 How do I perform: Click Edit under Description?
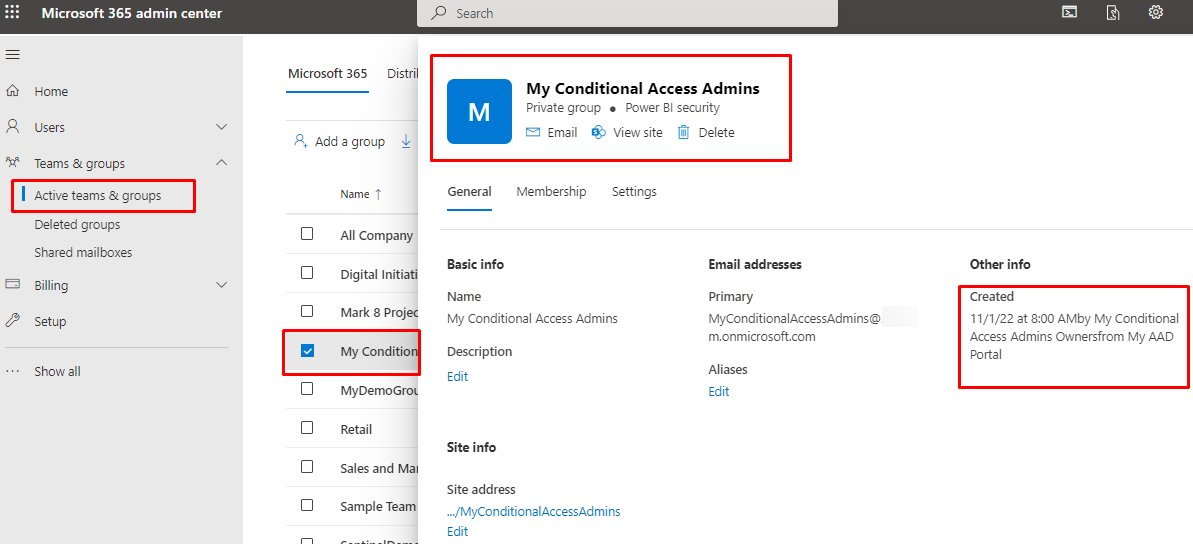click(x=457, y=377)
